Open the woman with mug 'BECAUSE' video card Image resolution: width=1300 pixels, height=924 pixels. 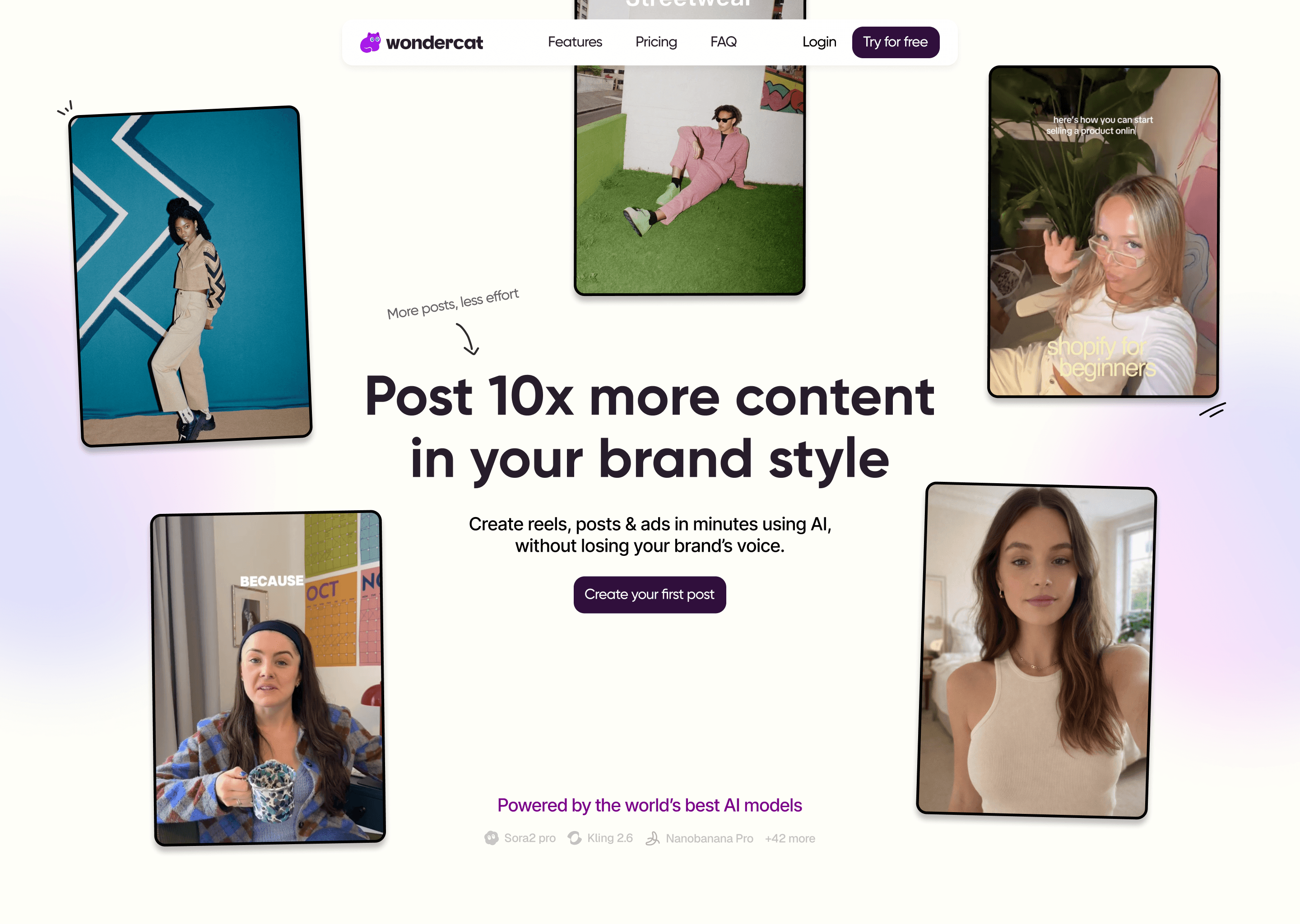[x=268, y=678]
